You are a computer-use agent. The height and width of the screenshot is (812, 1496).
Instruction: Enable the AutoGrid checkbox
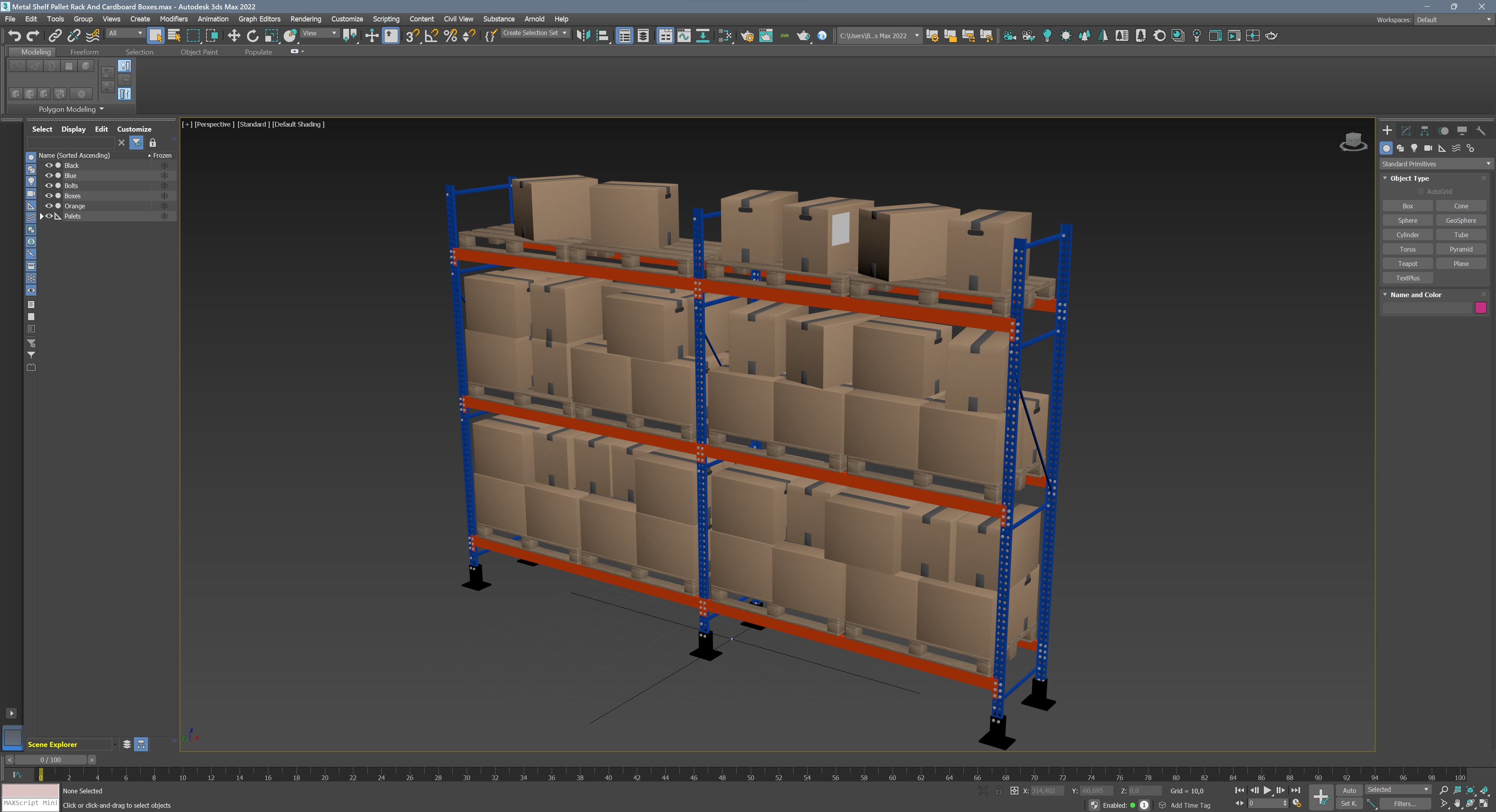pyautogui.click(x=1420, y=192)
